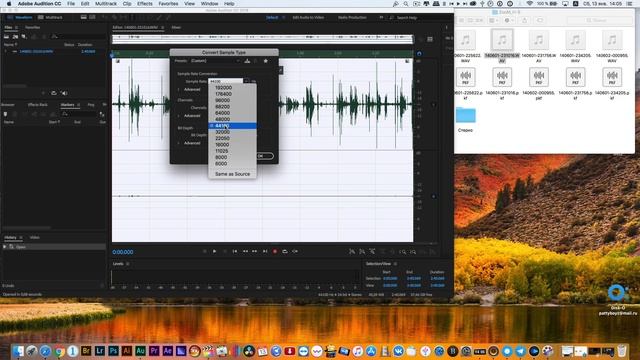Open the Window menu
Image resolution: width=640 pixels, height=360 pixels.
coord(209,4)
